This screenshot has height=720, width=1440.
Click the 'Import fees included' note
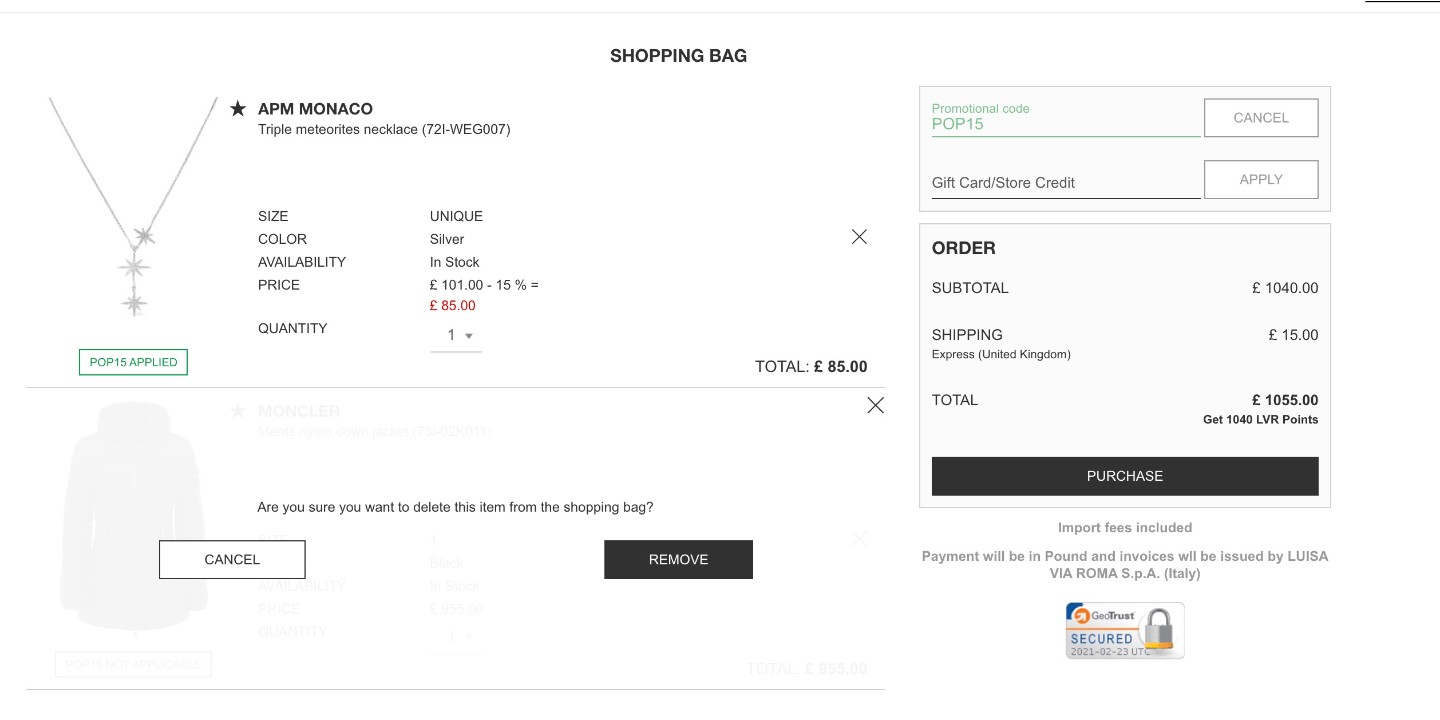1125,527
